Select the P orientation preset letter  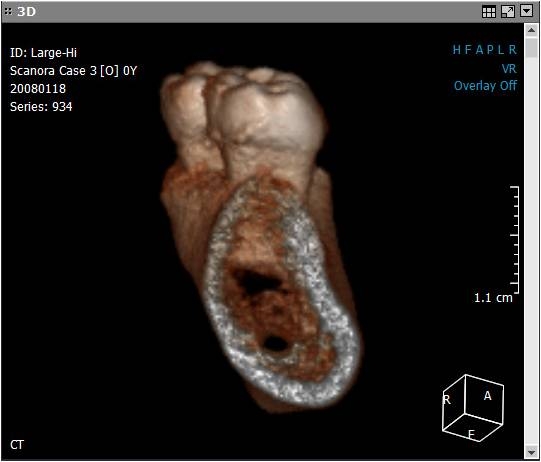click(x=490, y=50)
